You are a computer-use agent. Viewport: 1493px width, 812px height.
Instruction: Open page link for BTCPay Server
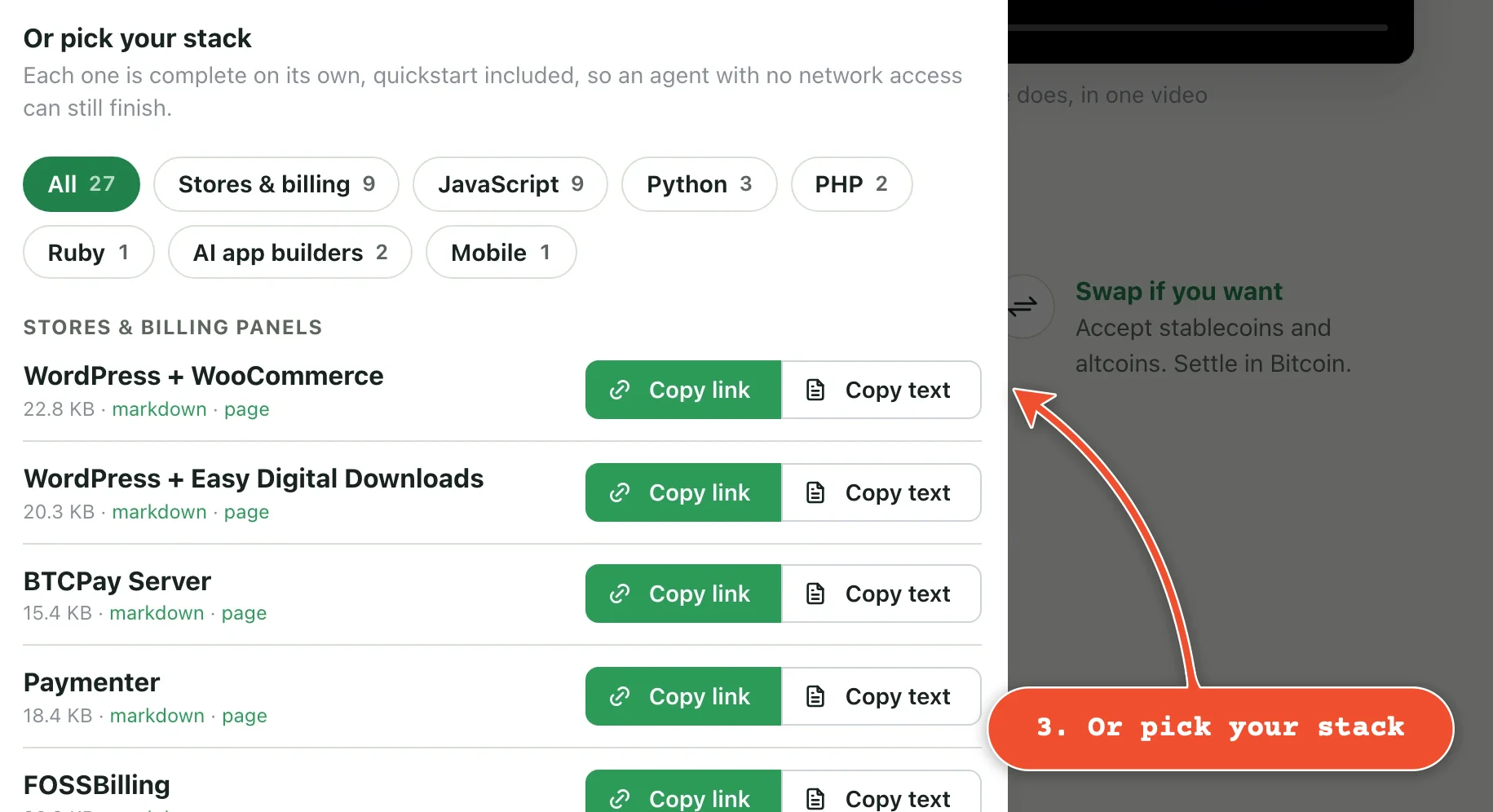click(245, 613)
